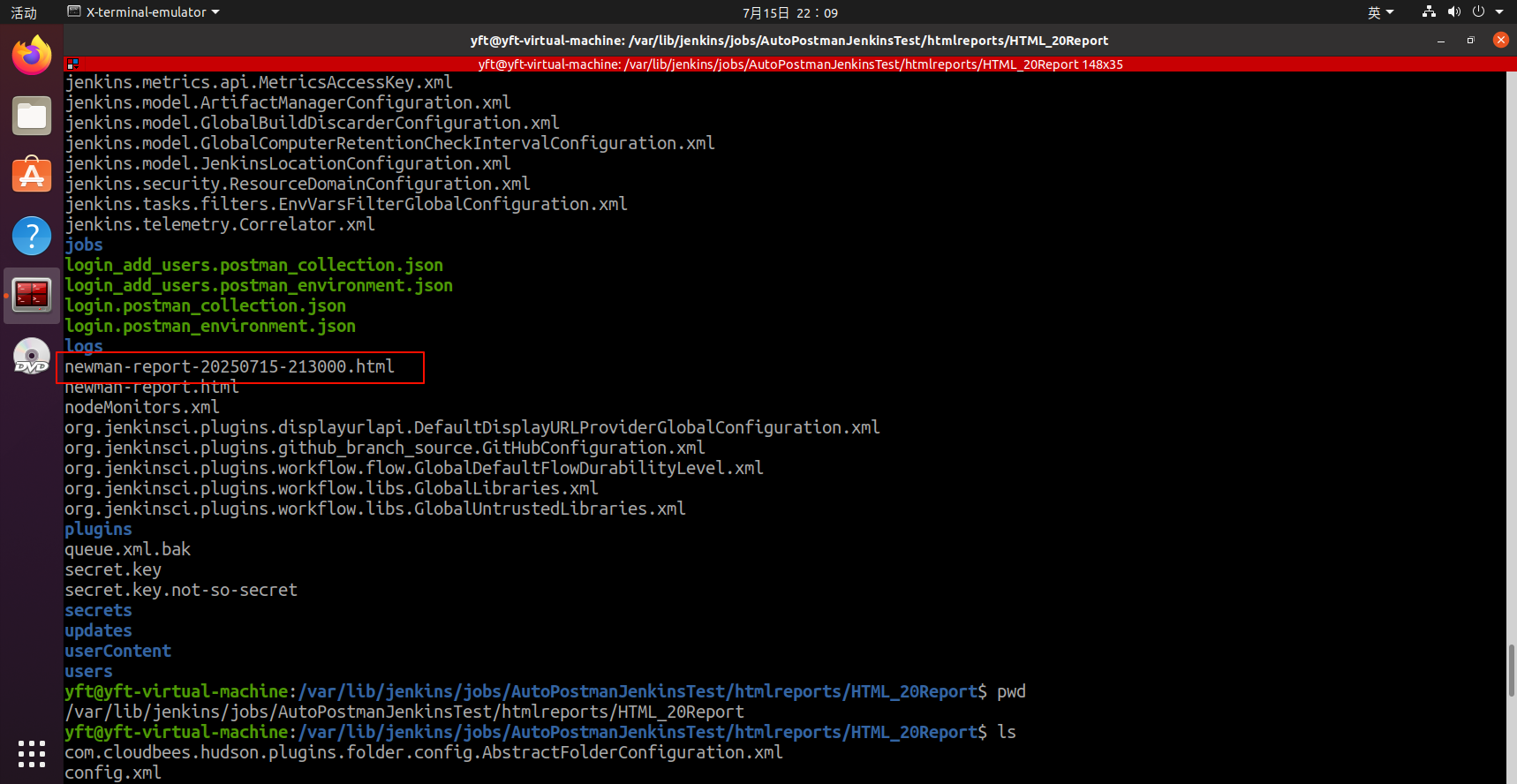The width and height of the screenshot is (1517, 784).
Task: Close the terminal window
Action: coord(1500,40)
